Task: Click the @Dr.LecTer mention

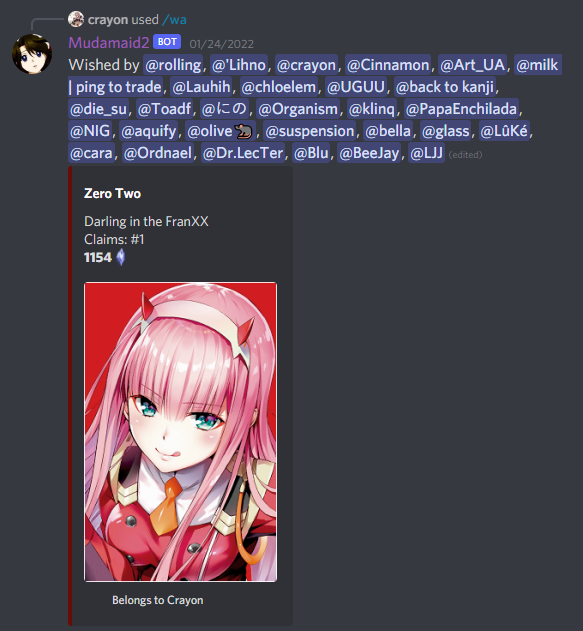Action: [x=243, y=153]
